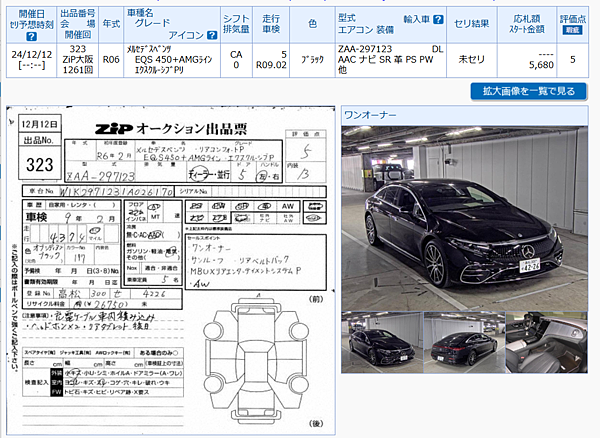Click equipment text AAC ナビ SR 革 PS PW

click(x=385, y=60)
